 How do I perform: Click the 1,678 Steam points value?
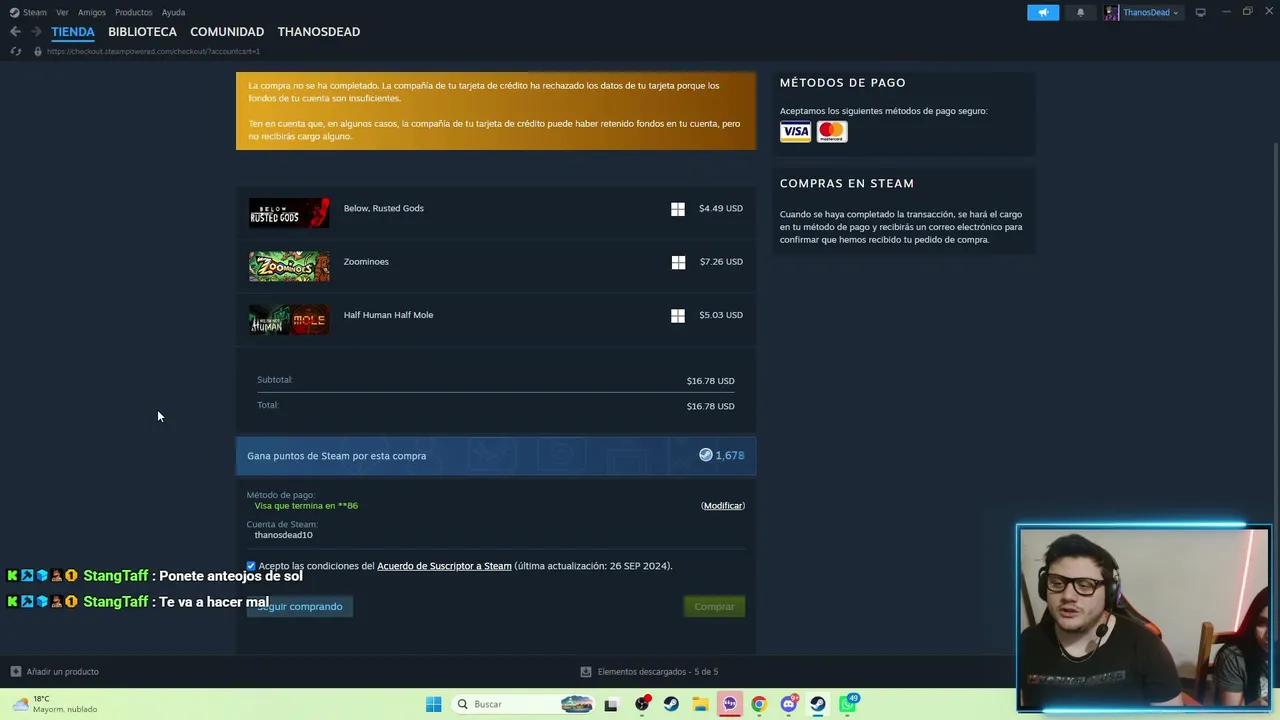point(730,456)
